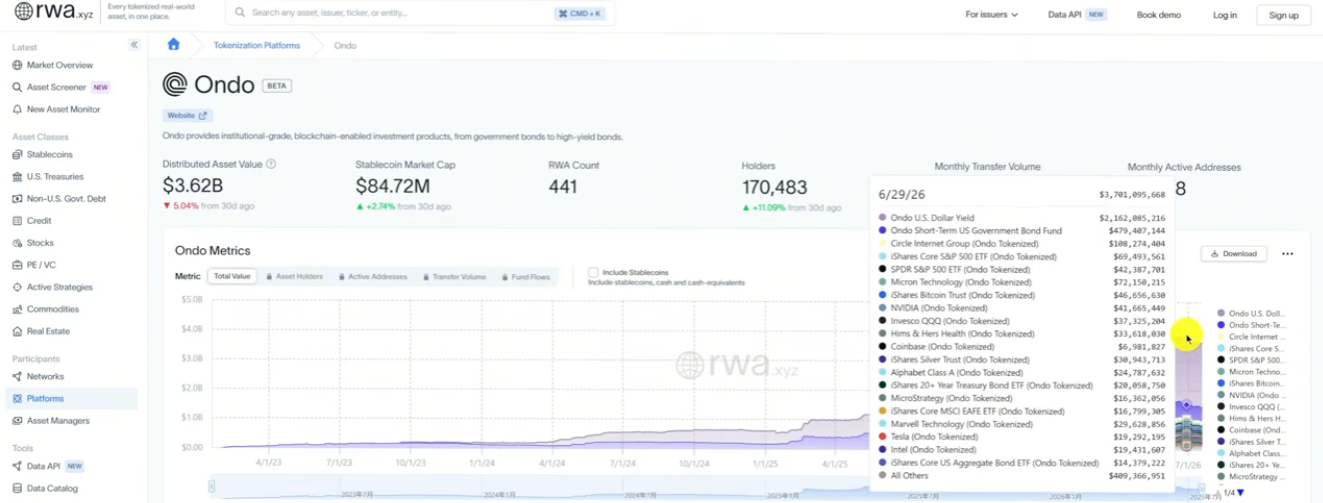The image size is (1323, 503).
Task: Click the search magnifier icon
Action: click(241, 14)
